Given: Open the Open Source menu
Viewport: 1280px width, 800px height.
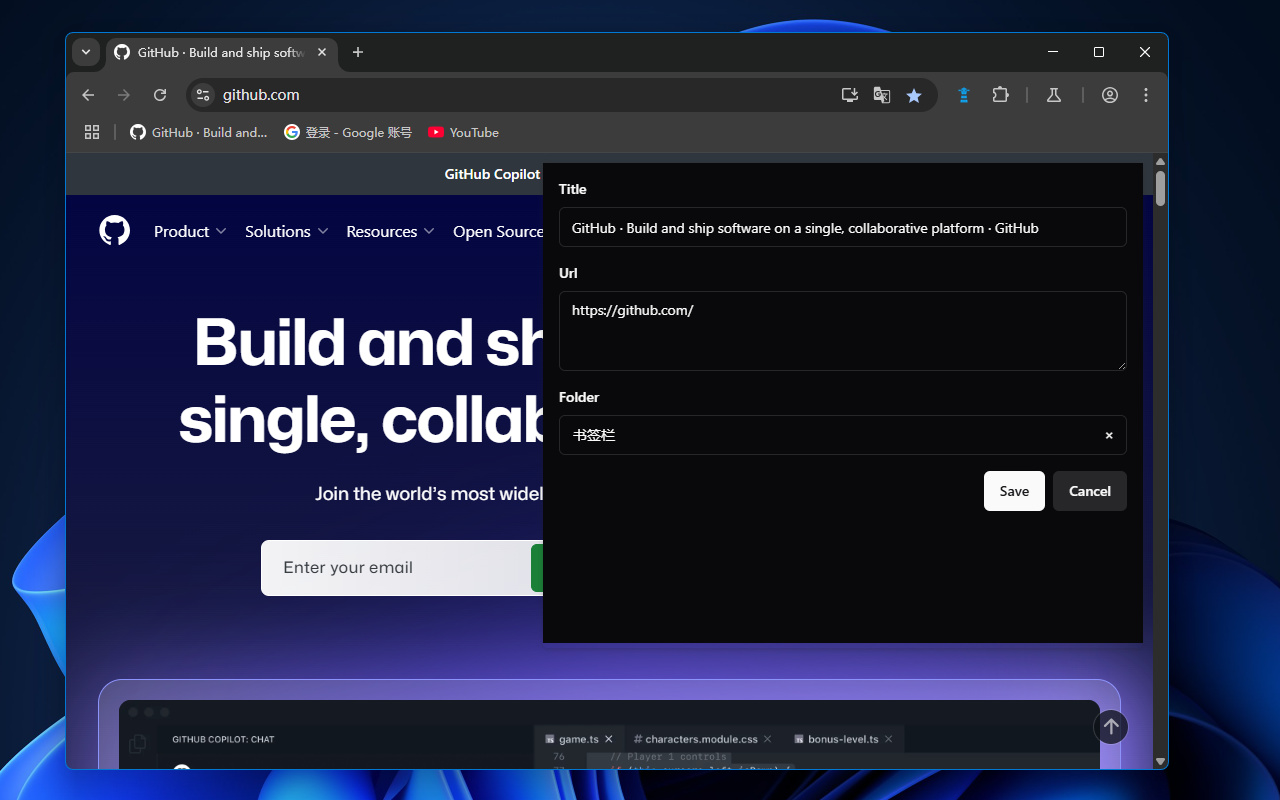Looking at the screenshot, I should (x=498, y=231).
